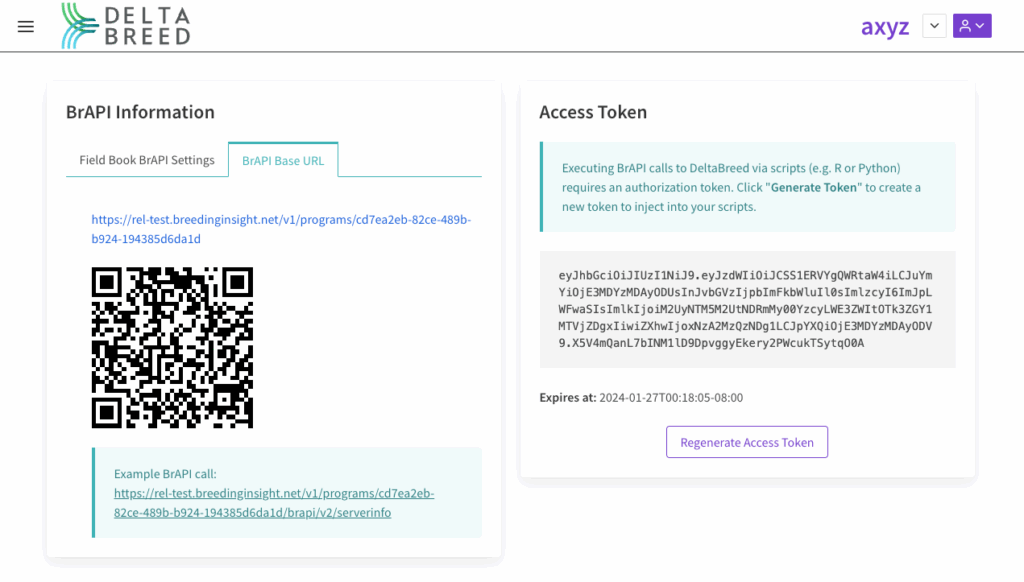Image resolution: width=1024 pixels, height=582 pixels.
Task: Click the Access Token card heading
Action: (593, 112)
